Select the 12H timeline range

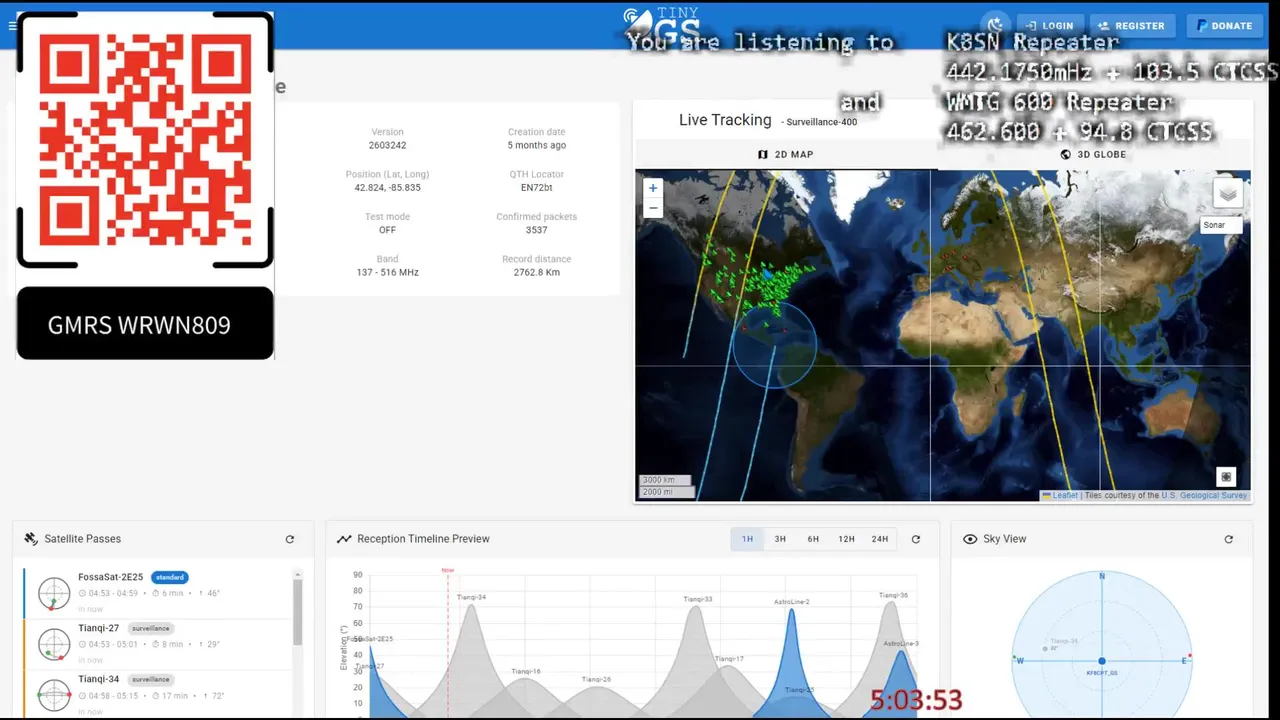pos(846,539)
